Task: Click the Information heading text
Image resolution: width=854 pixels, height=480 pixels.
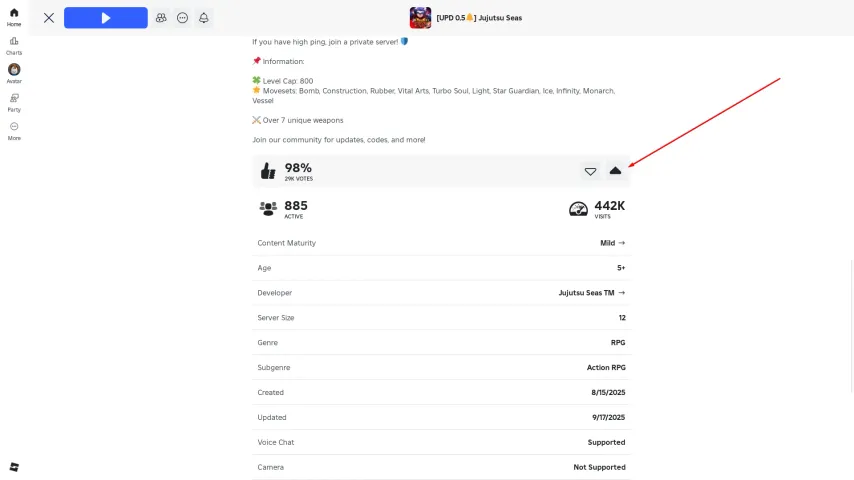Action: (x=283, y=62)
